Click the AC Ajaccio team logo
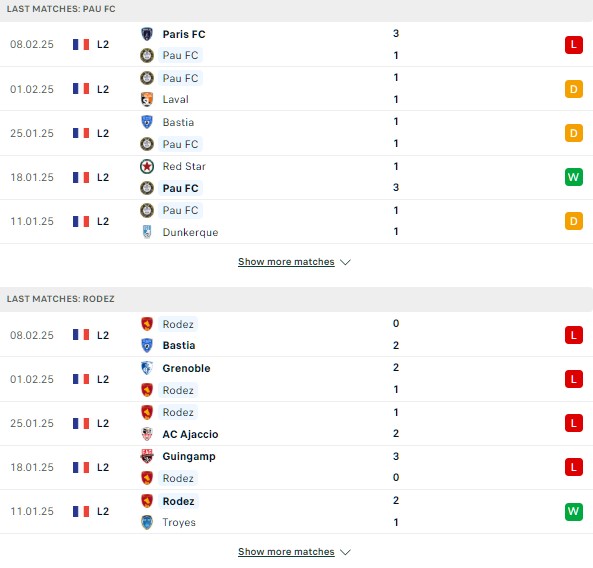593x568 pixels. 147,434
